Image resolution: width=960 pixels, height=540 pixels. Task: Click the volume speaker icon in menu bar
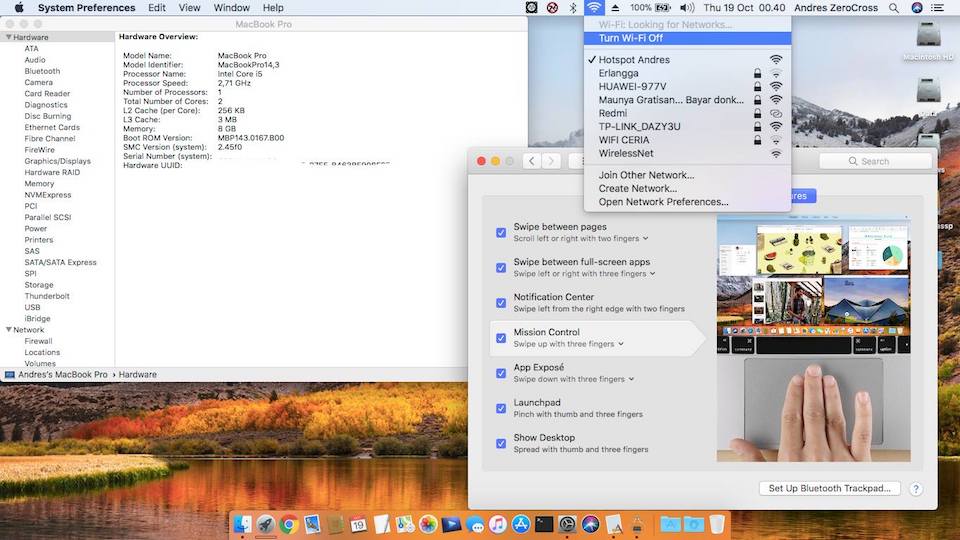687,8
